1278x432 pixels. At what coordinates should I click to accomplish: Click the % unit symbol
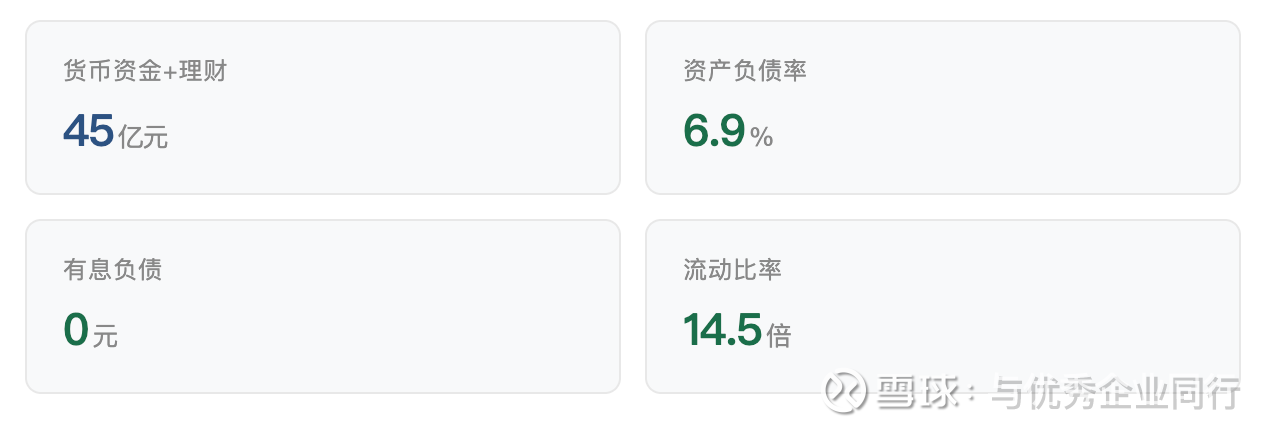[762, 137]
